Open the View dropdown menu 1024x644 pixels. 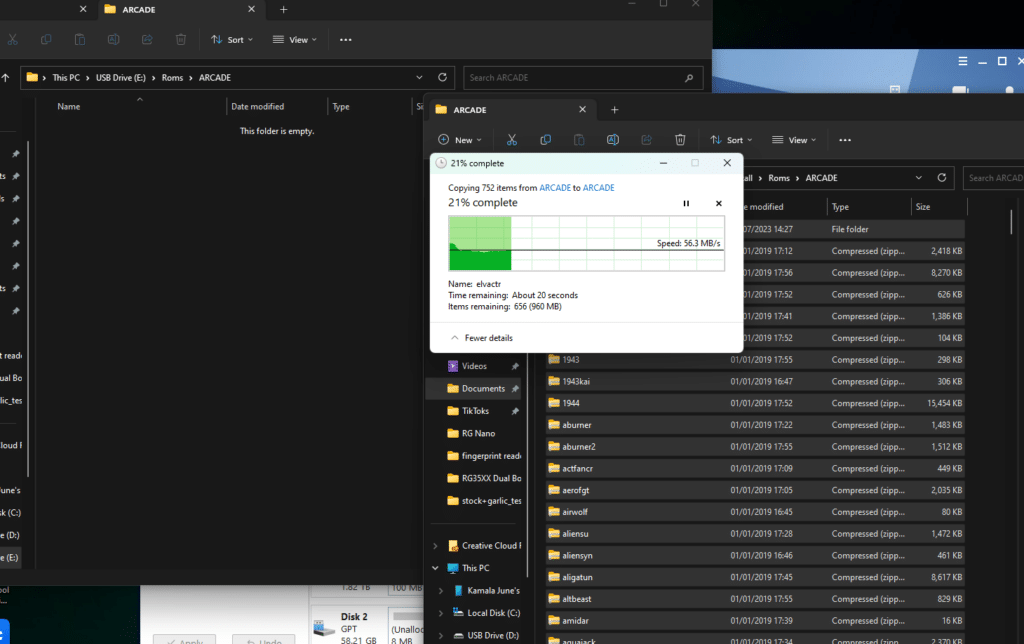click(793, 139)
